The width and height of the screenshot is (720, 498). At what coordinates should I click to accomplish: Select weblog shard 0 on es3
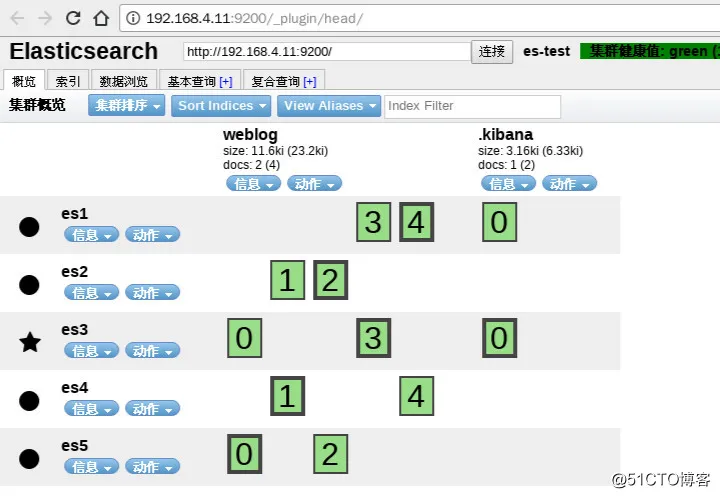(x=244, y=338)
